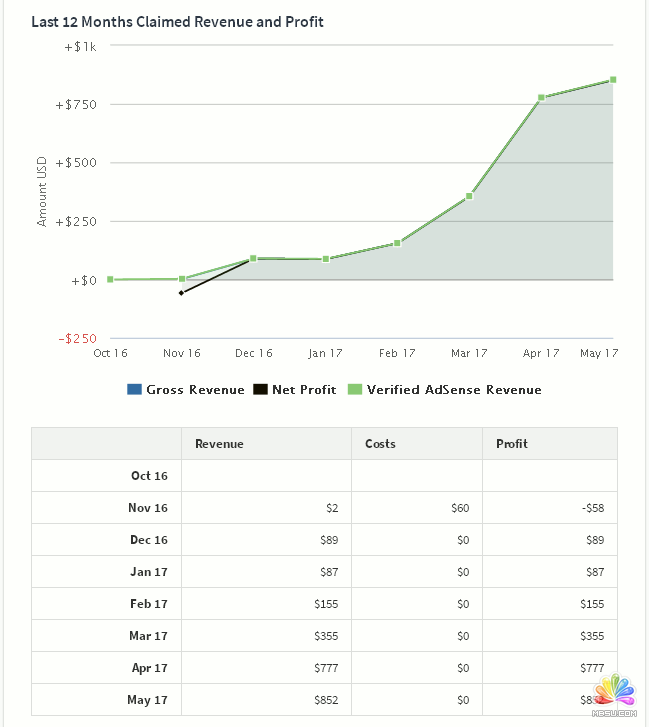Hide the Gross Revenue series via legend label
Viewport: 649px width, 727px height.
point(194,390)
